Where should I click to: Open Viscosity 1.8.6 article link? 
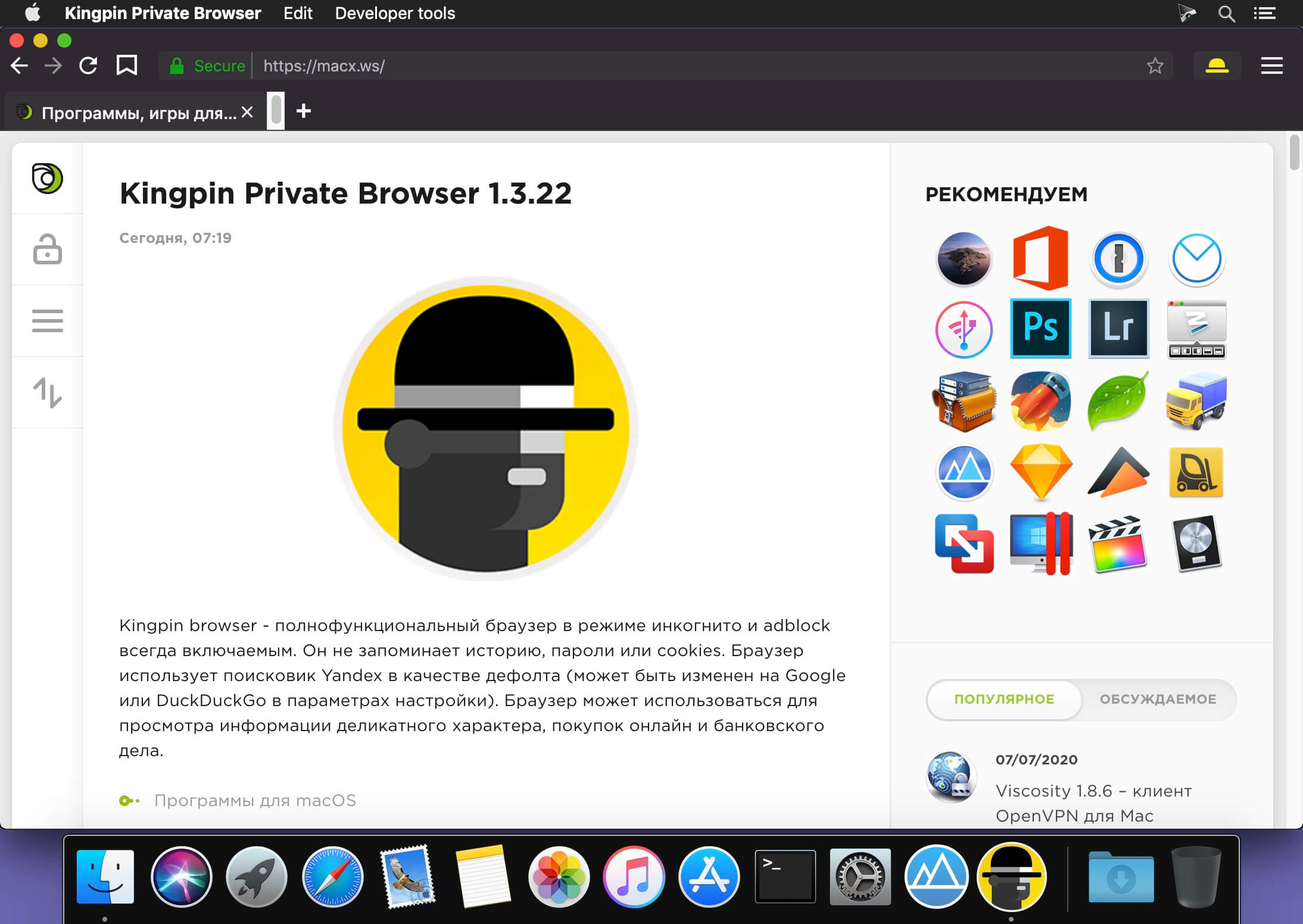click(1094, 803)
